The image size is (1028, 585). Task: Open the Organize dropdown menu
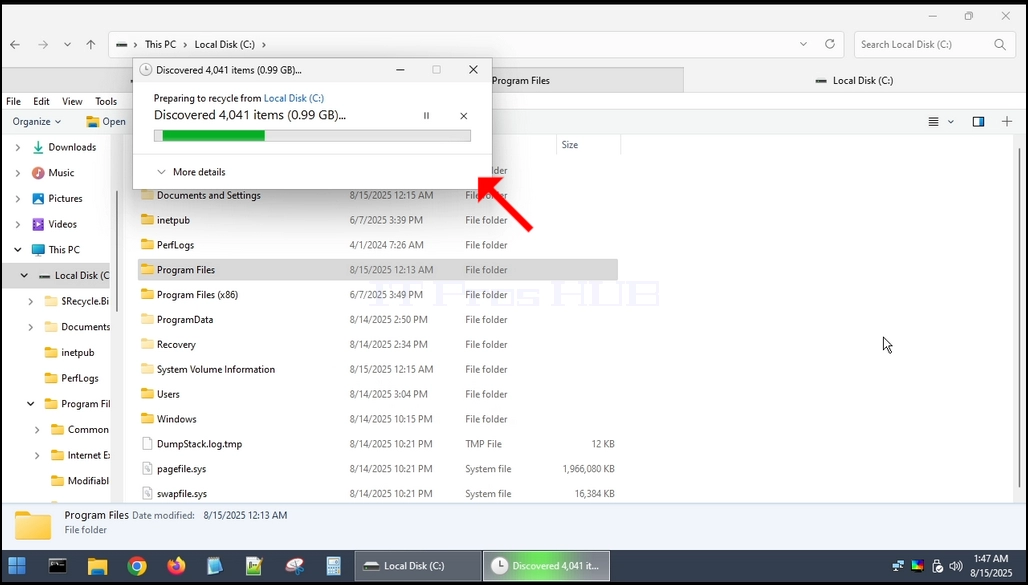tap(37, 121)
